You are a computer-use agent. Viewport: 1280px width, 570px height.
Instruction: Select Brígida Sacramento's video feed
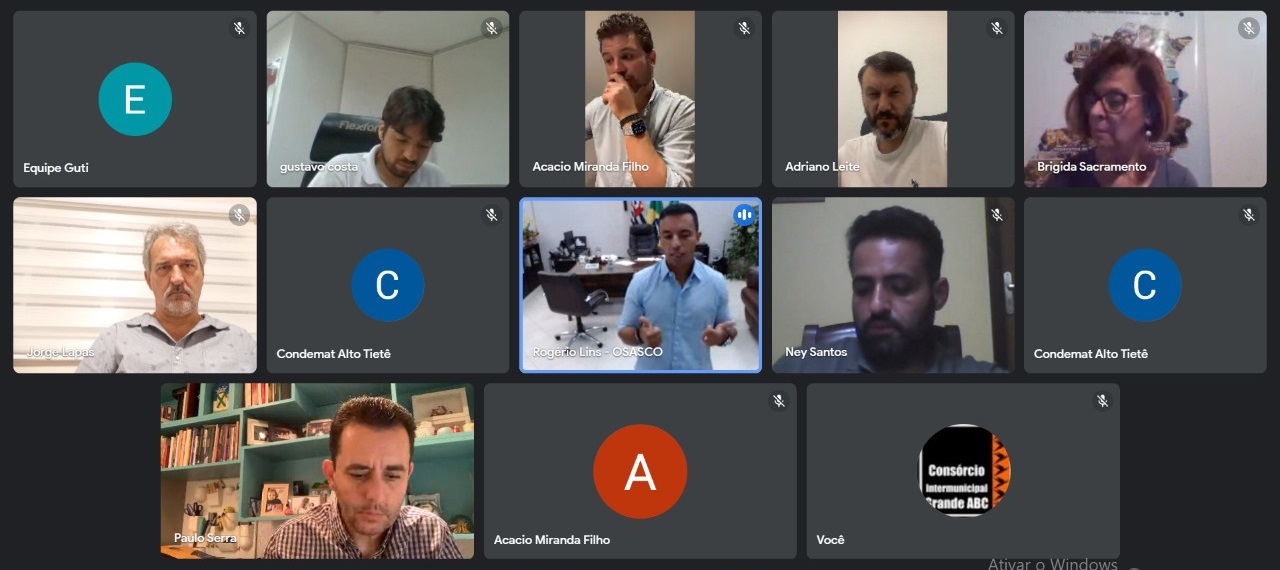pyautogui.click(x=1145, y=99)
